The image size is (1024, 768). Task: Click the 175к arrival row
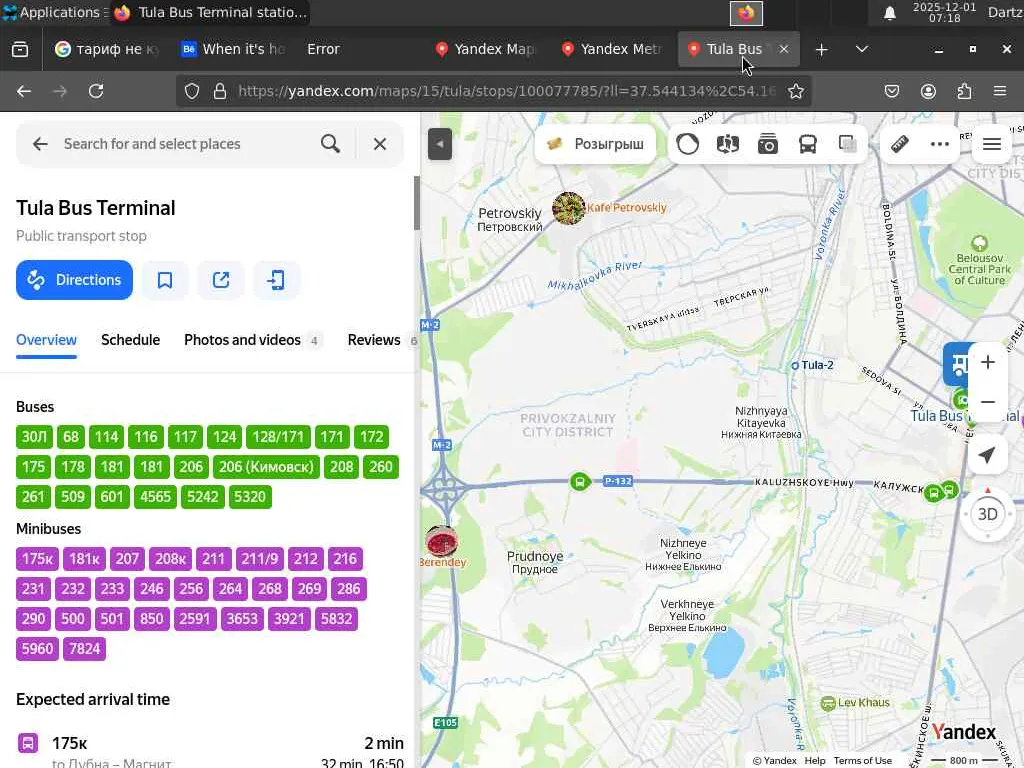(210, 751)
